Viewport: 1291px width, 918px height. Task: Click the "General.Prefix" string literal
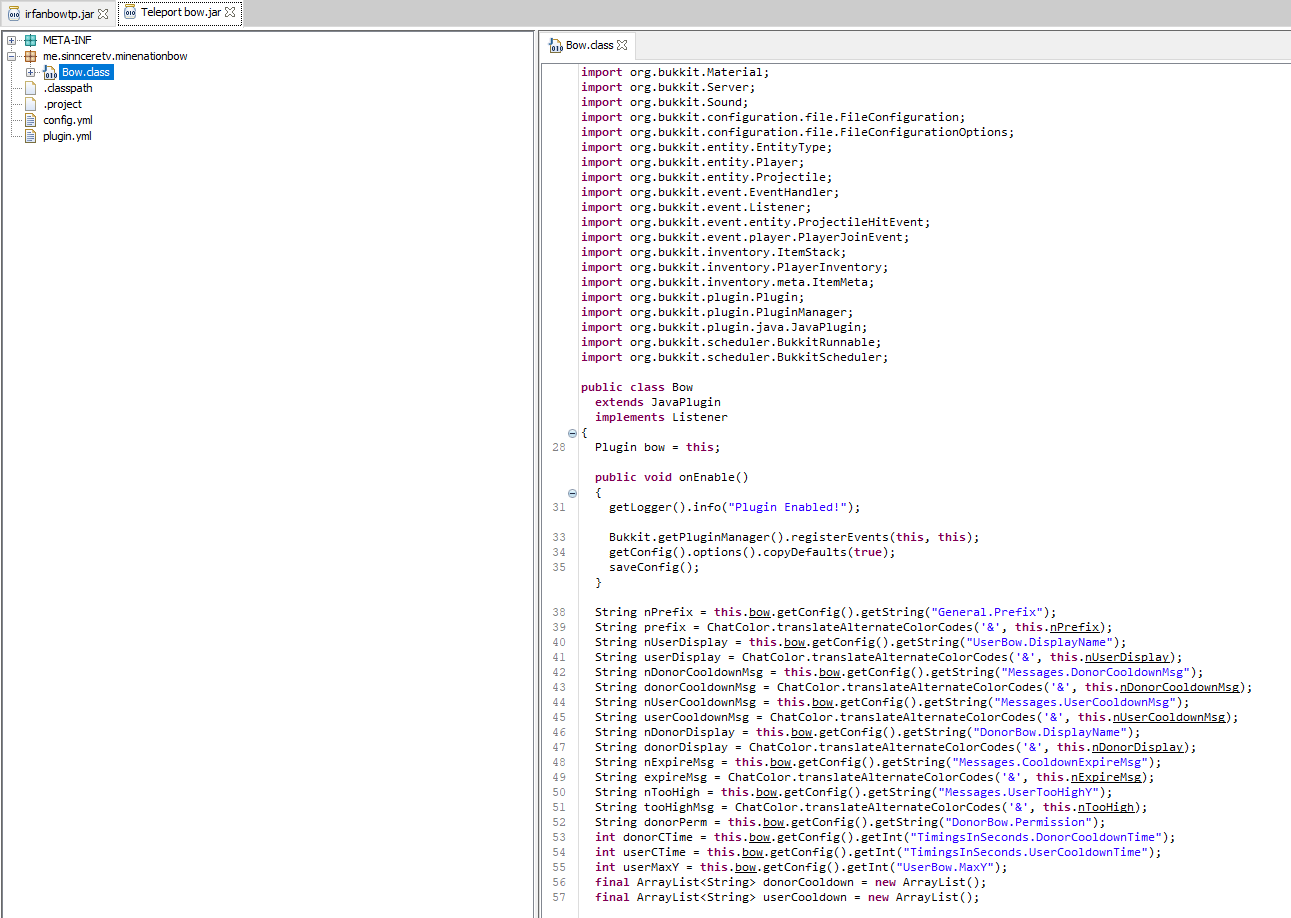tap(987, 613)
